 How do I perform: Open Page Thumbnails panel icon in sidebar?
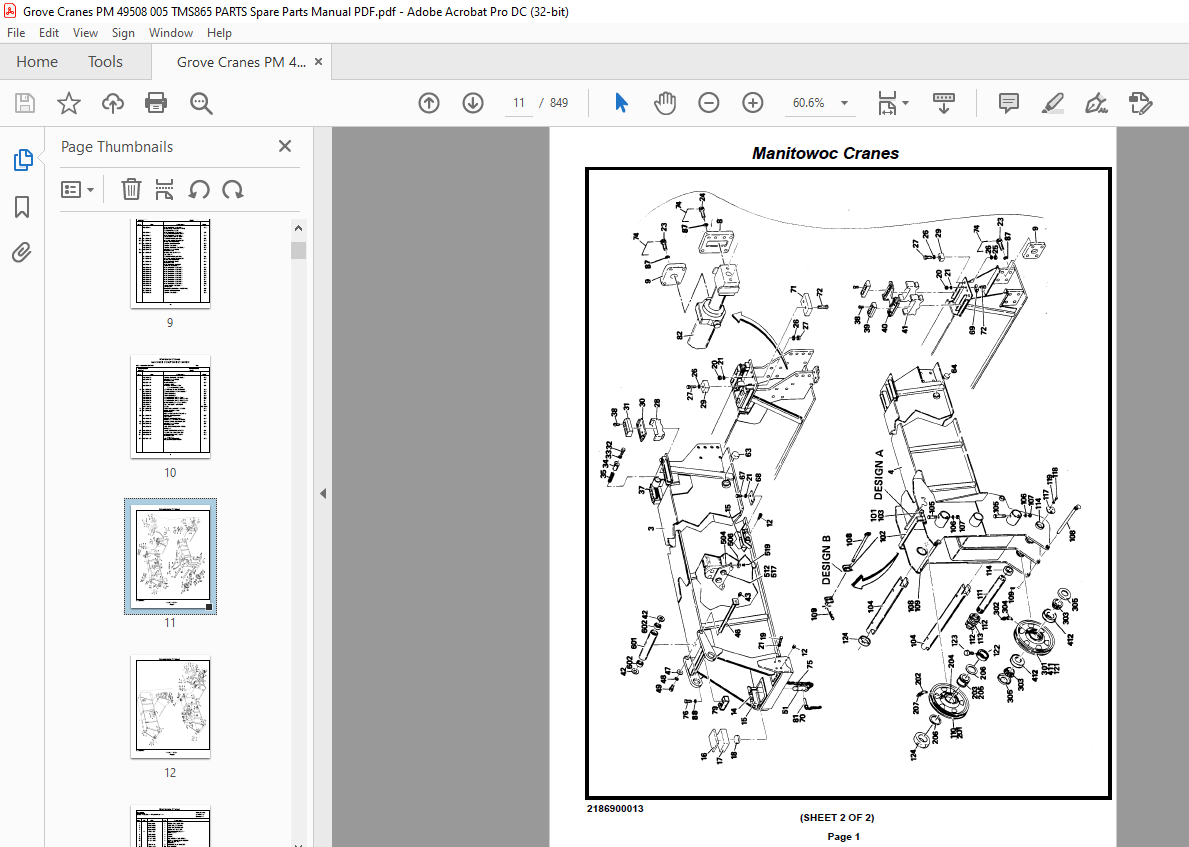coord(23,160)
